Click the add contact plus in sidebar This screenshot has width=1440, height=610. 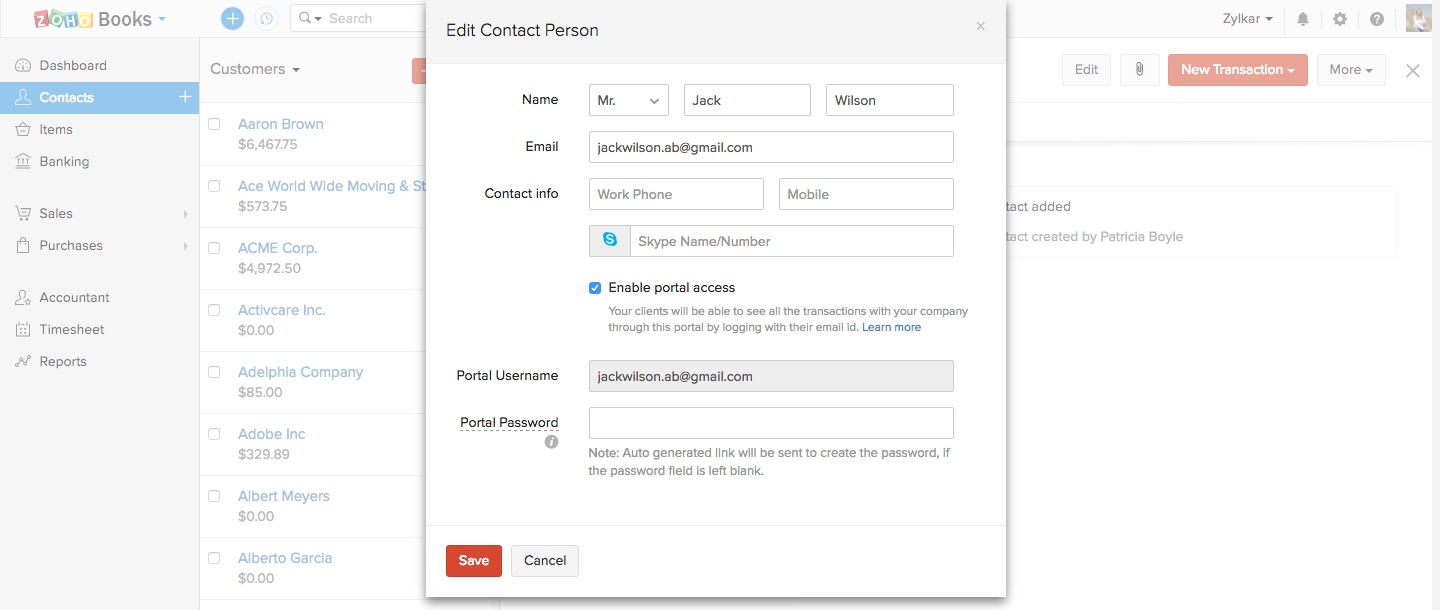[x=184, y=97]
